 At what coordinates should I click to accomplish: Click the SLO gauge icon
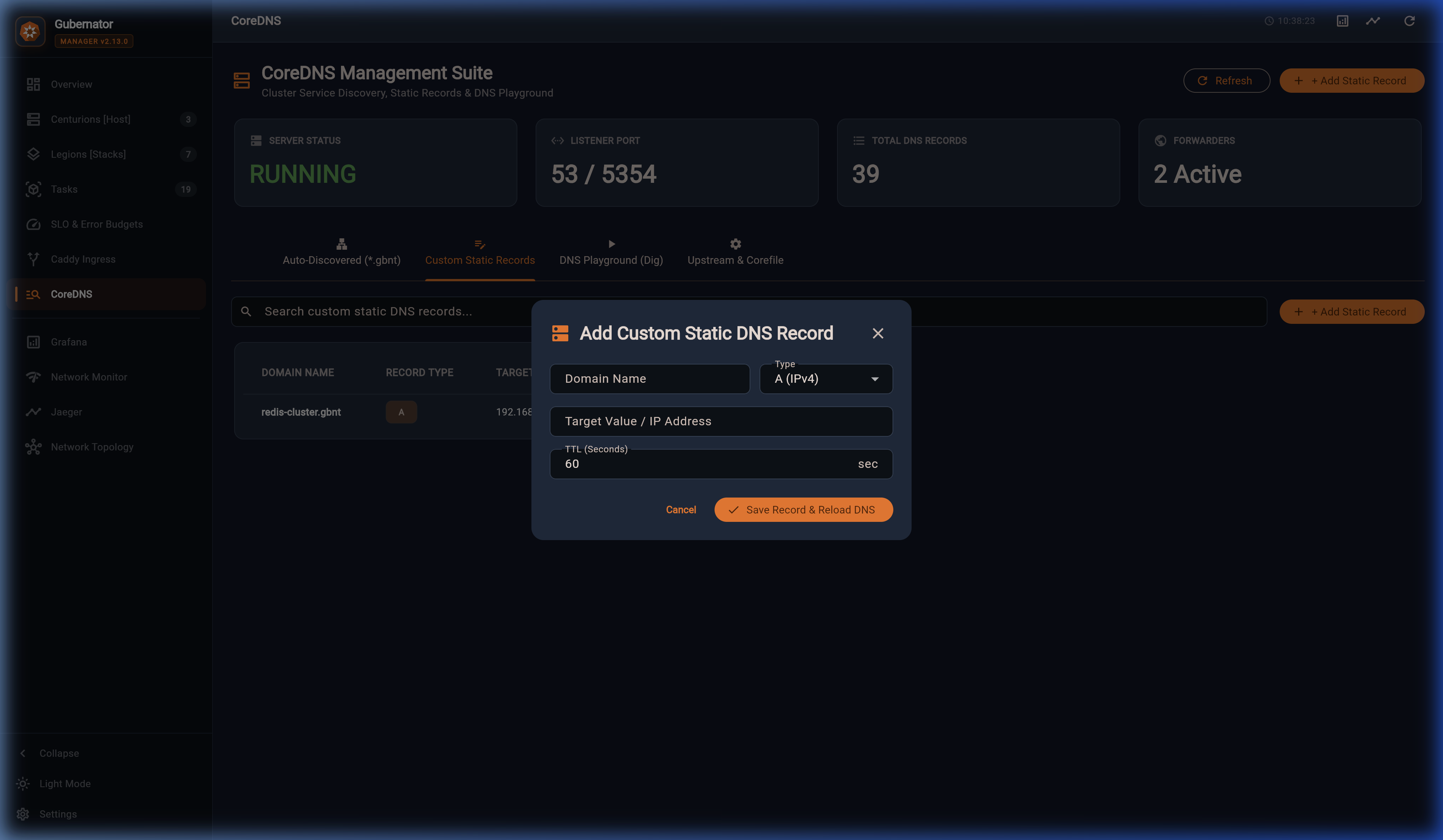pos(33,224)
